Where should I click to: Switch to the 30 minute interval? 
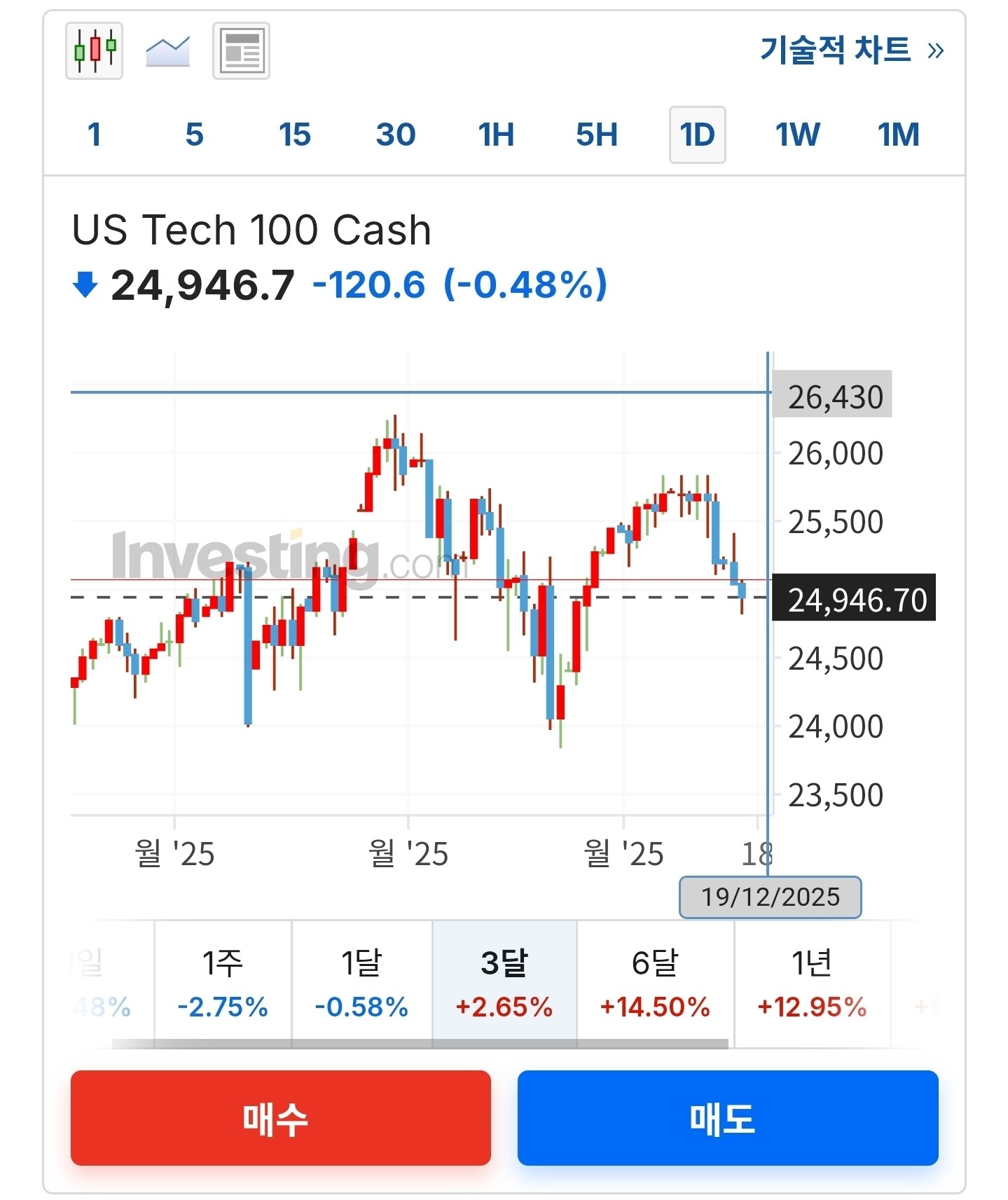click(396, 135)
